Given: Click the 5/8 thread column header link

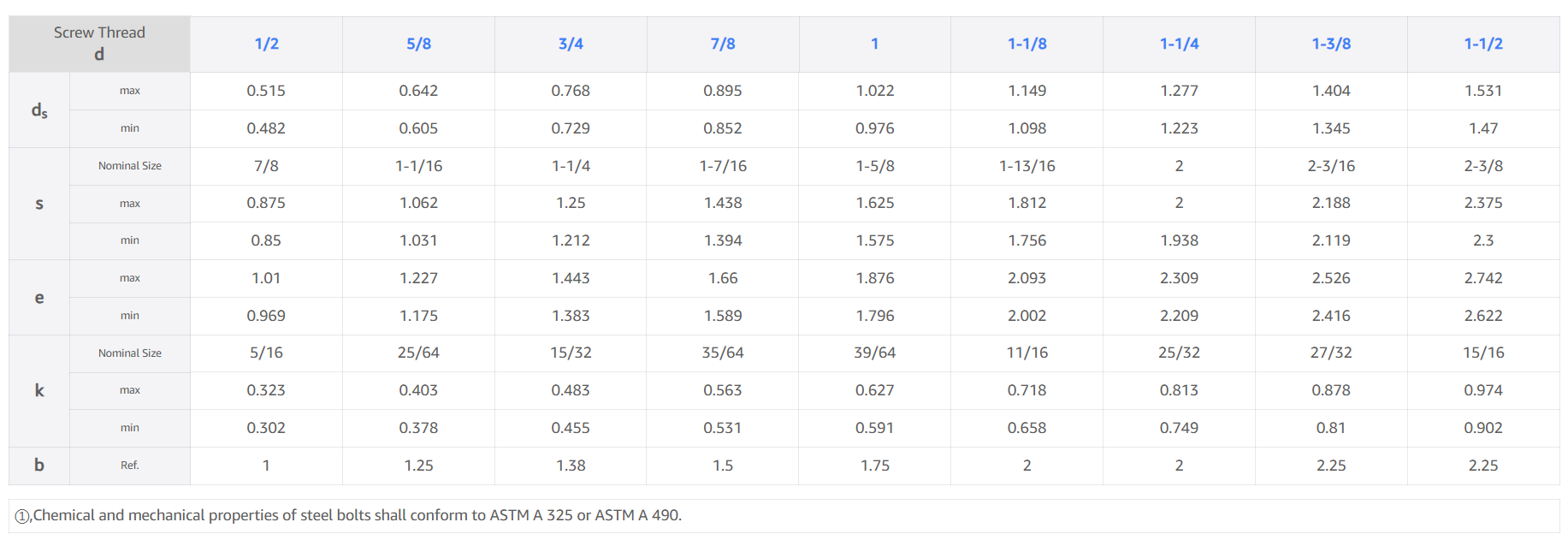Looking at the screenshot, I should pyautogui.click(x=418, y=44).
